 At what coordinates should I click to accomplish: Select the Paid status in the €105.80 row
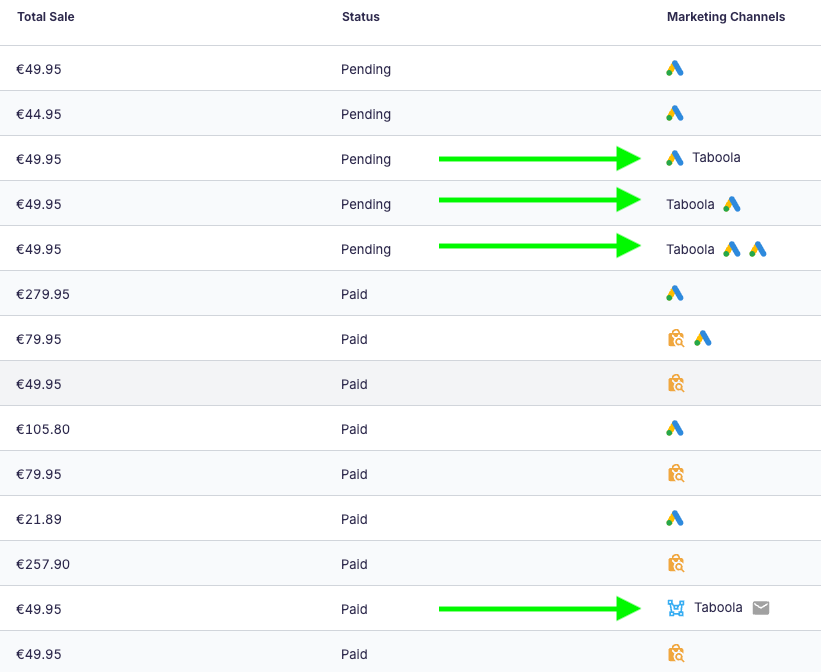(x=354, y=429)
